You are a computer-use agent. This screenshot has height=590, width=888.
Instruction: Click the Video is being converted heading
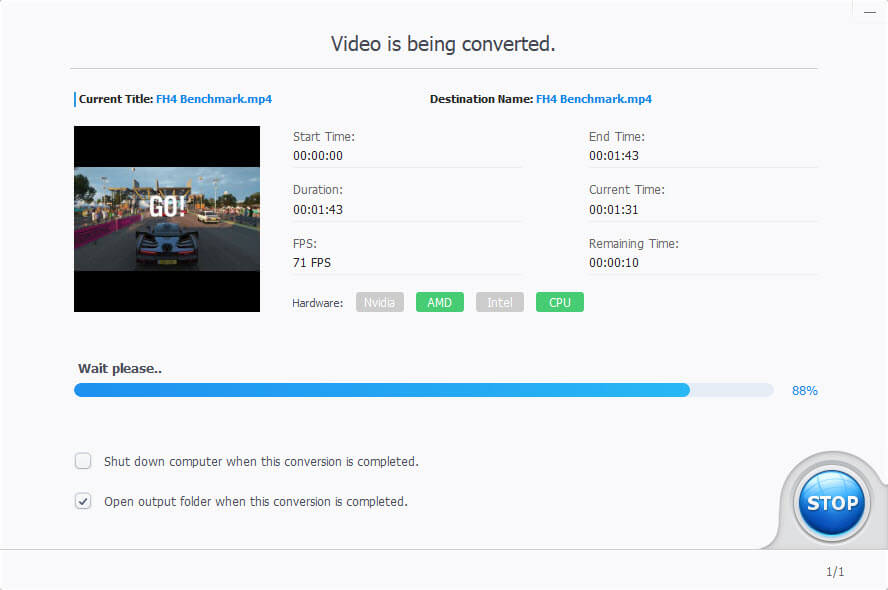pos(443,44)
